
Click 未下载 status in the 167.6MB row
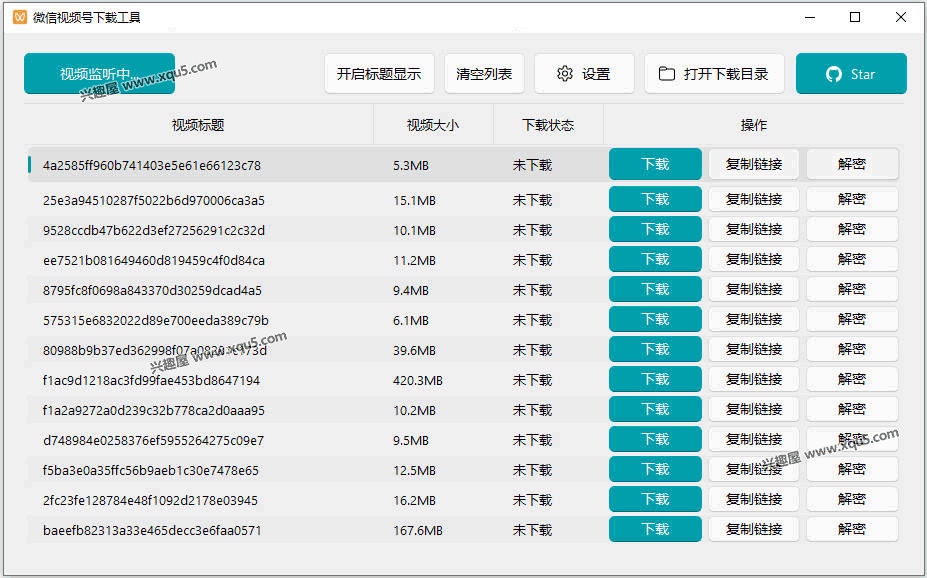coord(532,530)
